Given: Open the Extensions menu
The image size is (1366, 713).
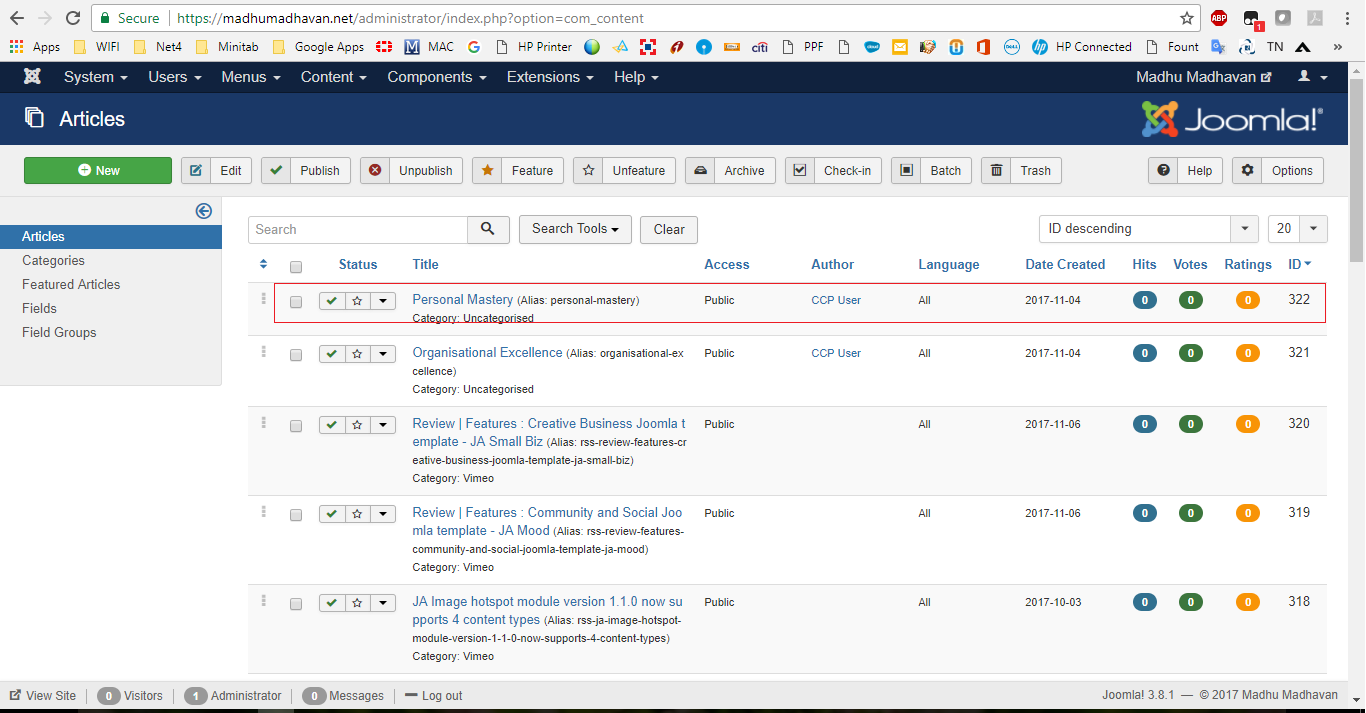Looking at the screenshot, I should coord(548,77).
